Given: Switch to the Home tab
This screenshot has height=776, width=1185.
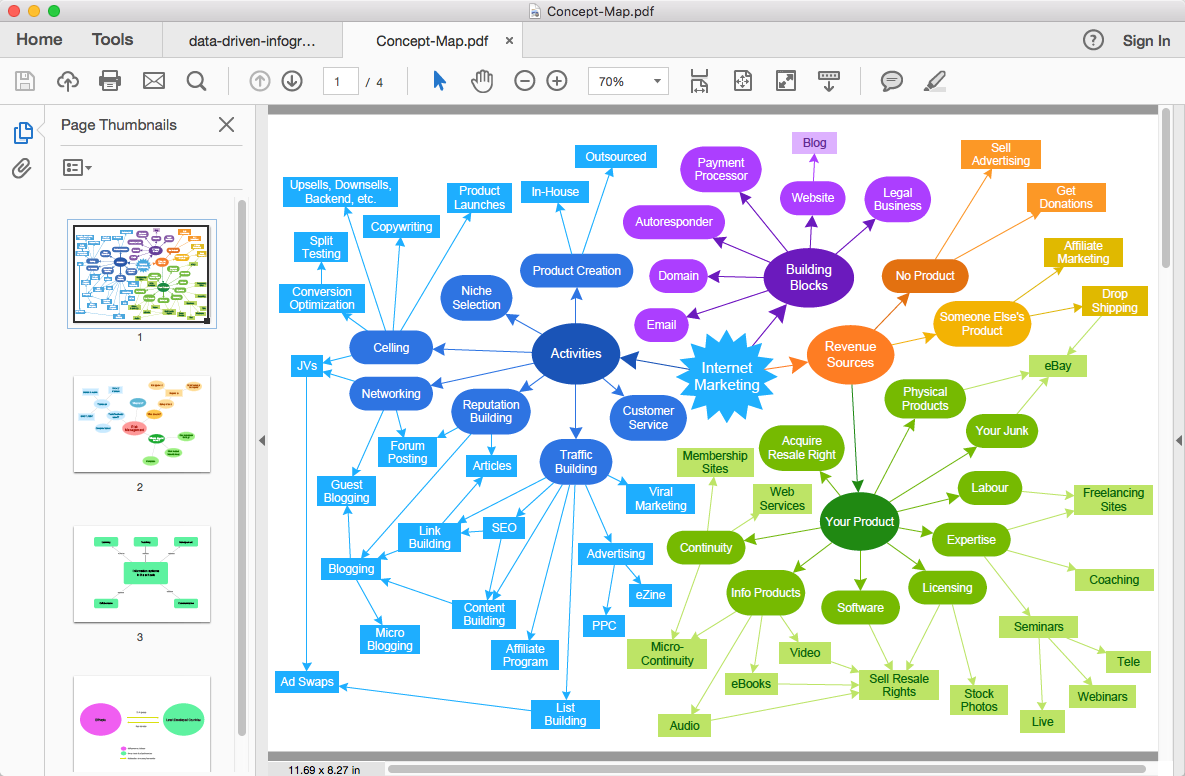Looking at the screenshot, I should (x=39, y=39).
